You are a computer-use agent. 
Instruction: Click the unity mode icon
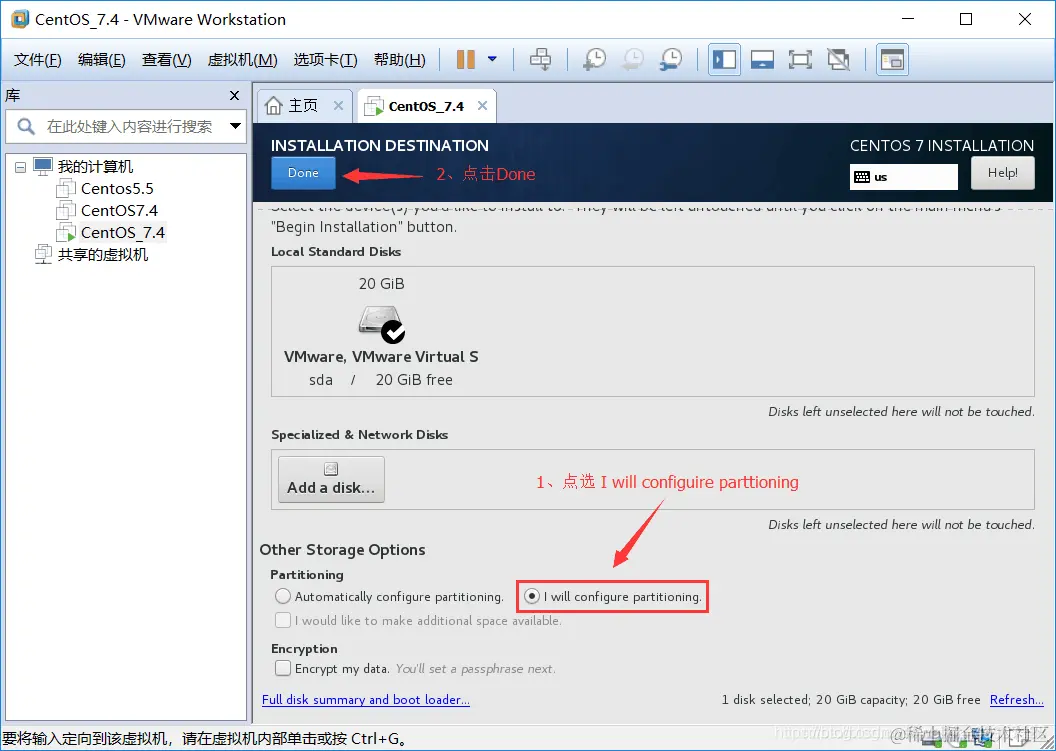838,59
